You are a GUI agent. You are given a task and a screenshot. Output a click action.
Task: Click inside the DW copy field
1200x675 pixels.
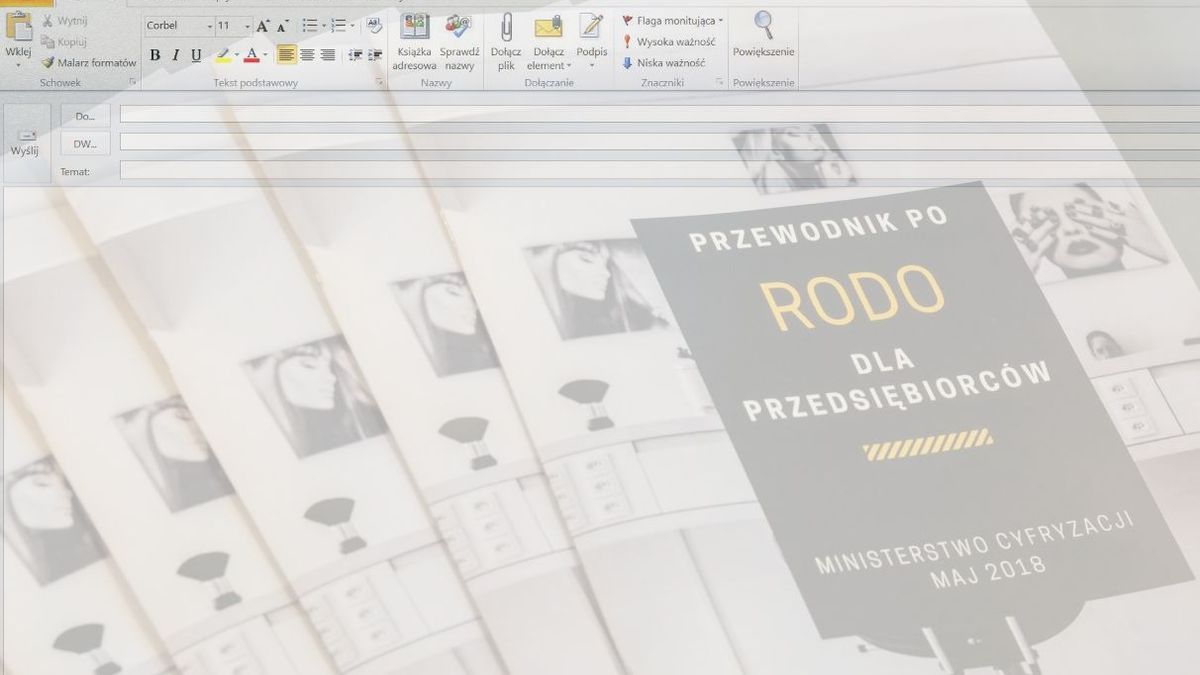point(660,143)
